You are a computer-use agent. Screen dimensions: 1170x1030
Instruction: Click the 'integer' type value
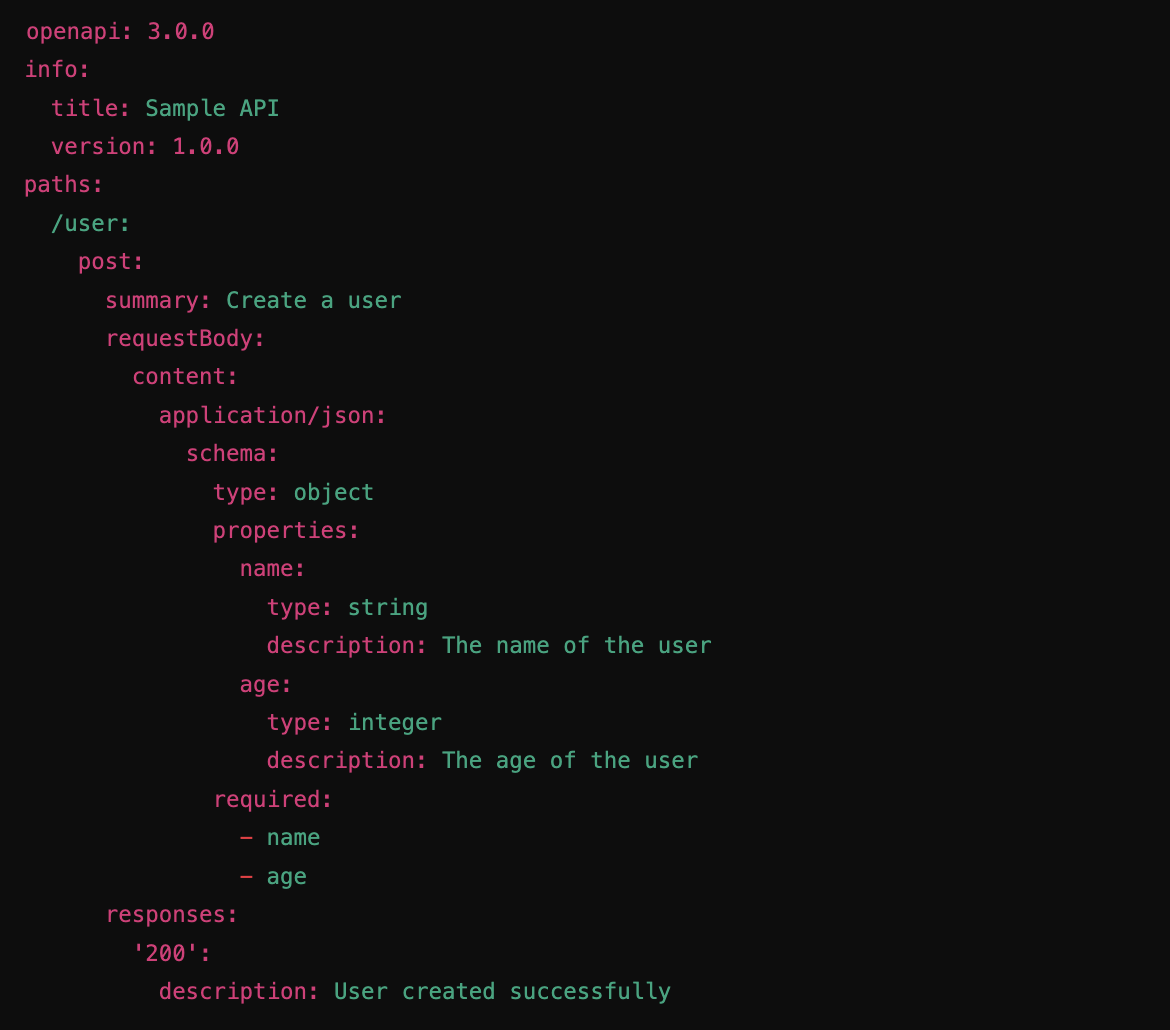pos(394,722)
